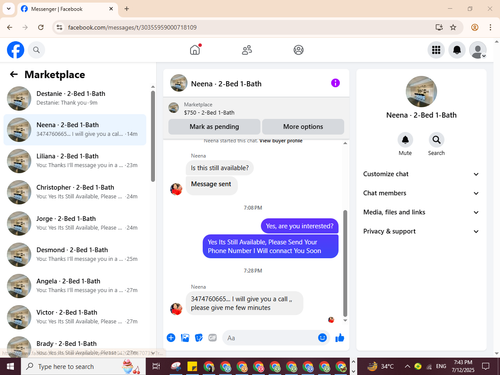Expand Chat members section
The width and height of the screenshot is (500, 375).
tap(421, 193)
